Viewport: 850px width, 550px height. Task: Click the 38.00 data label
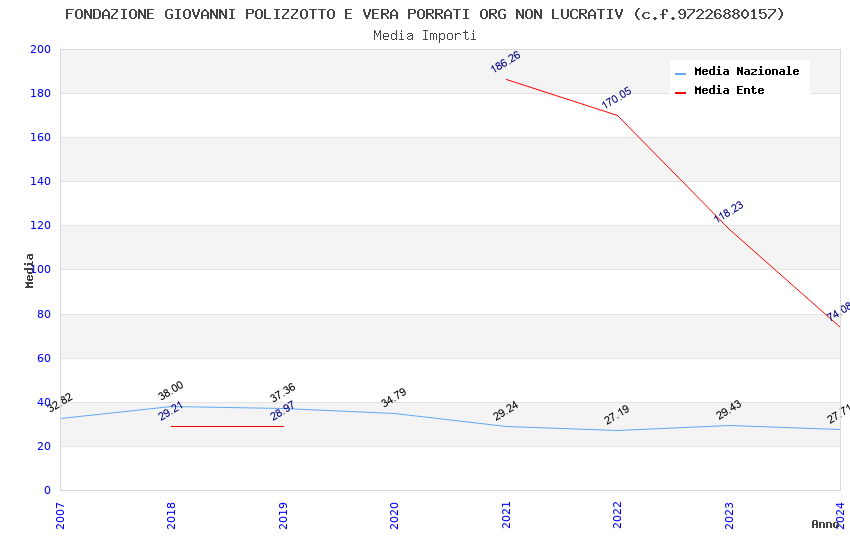[x=171, y=391]
